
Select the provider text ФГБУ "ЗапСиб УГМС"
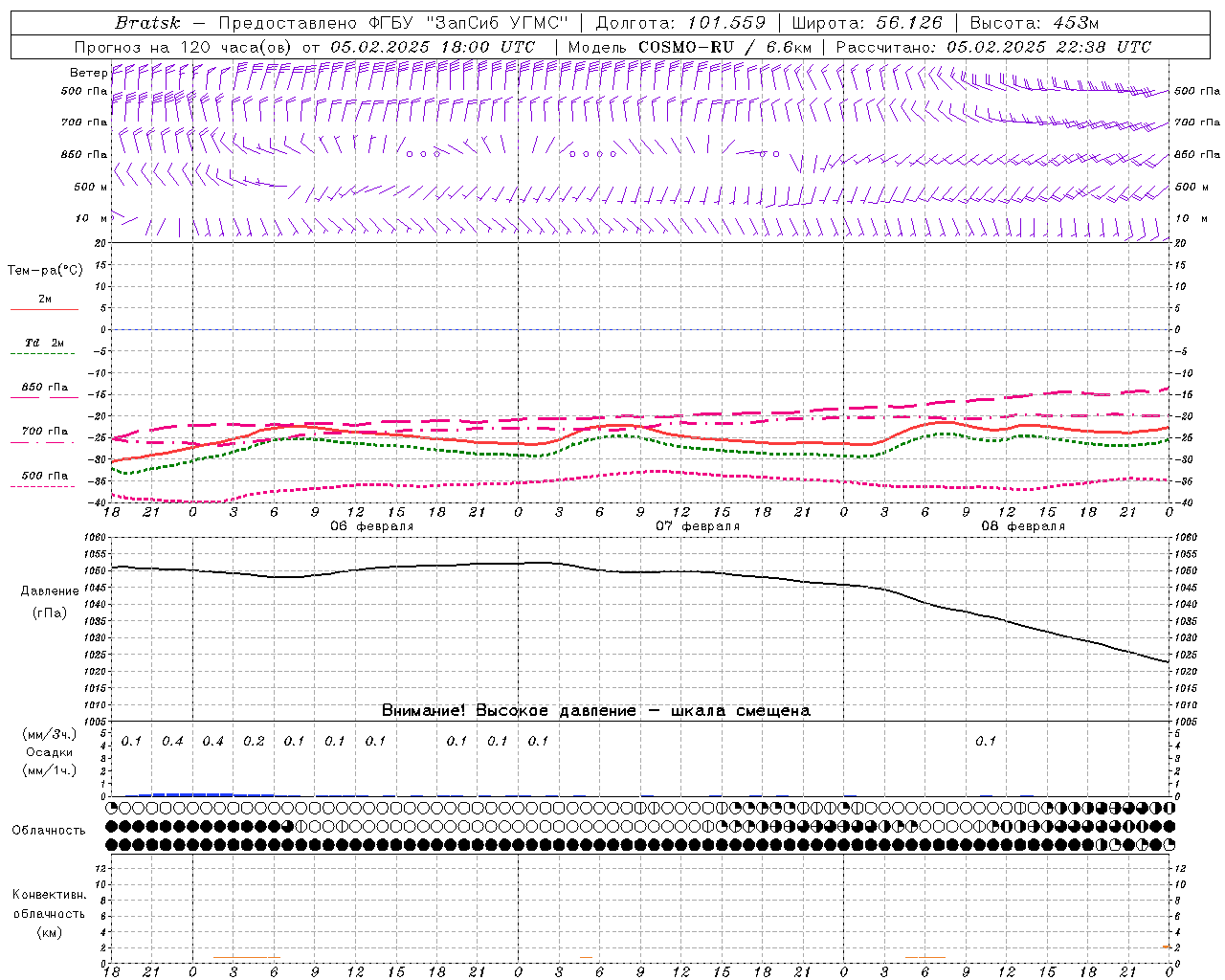point(468,23)
